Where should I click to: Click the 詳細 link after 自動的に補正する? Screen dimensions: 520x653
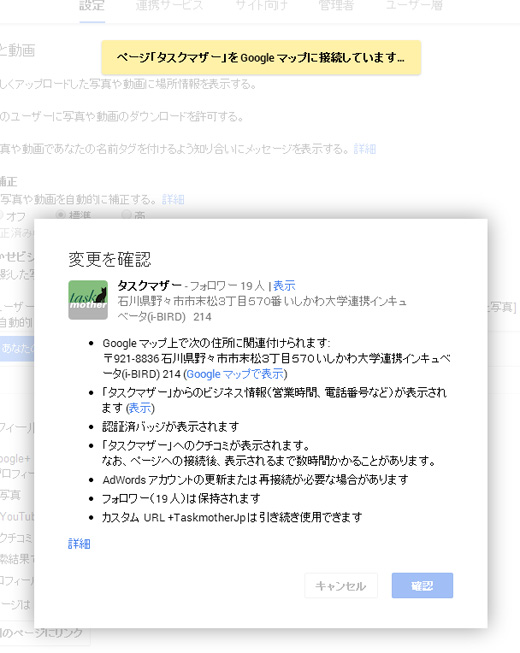(173, 199)
